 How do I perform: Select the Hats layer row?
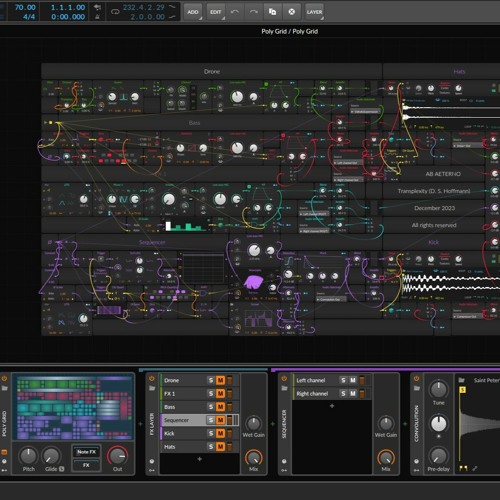[199, 447]
